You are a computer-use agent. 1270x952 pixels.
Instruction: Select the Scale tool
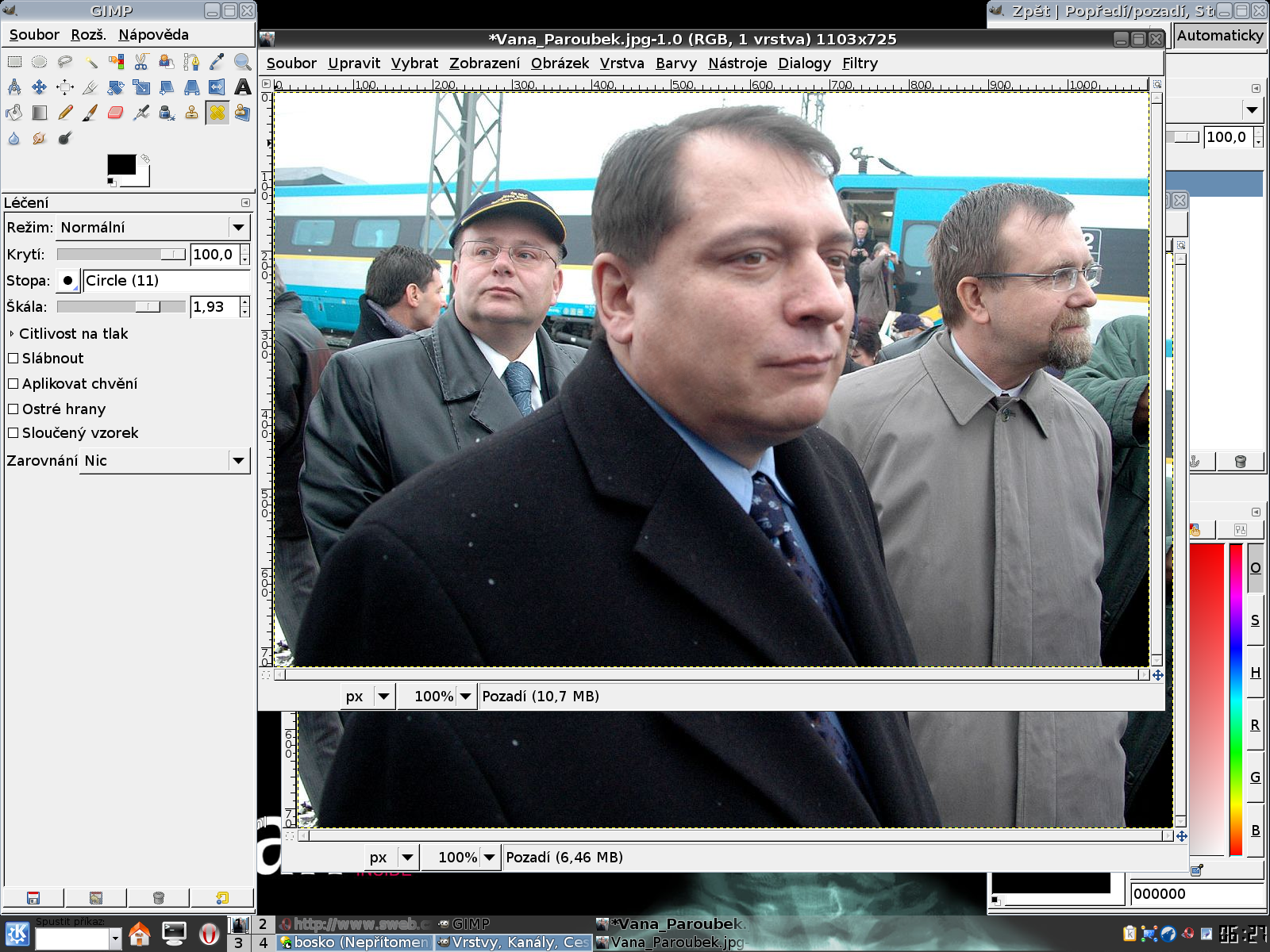tap(141, 87)
